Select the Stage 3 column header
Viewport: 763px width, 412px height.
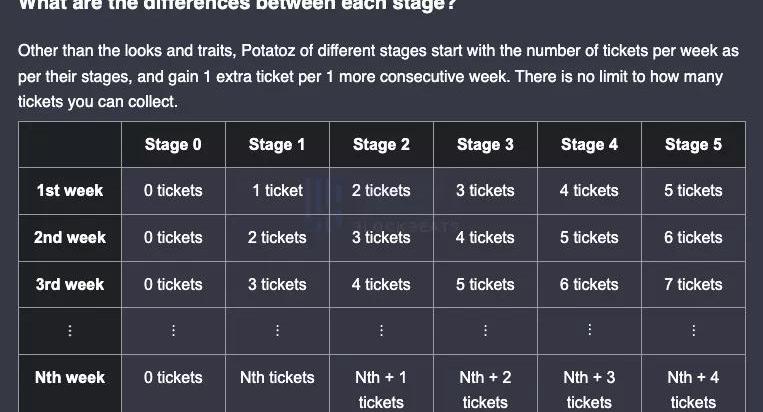[485, 145]
